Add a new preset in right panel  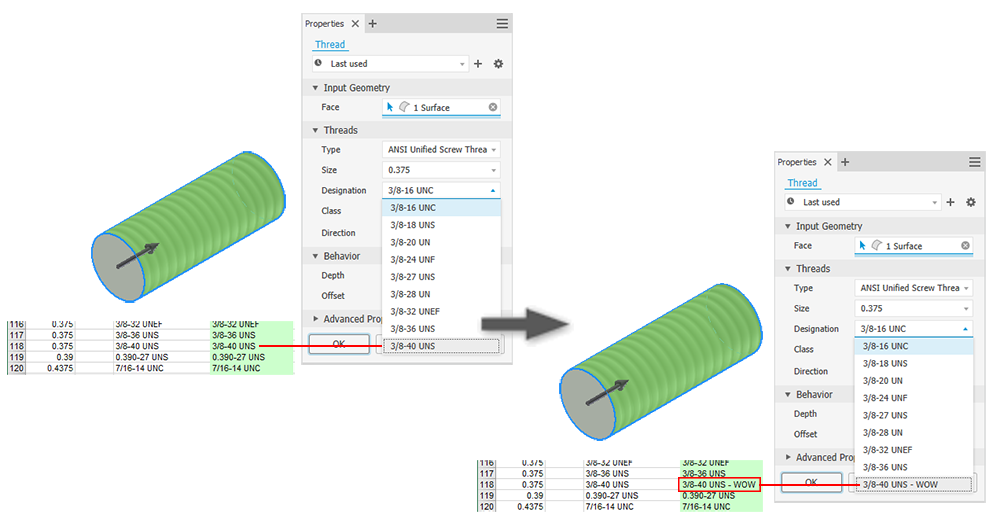(x=950, y=202)
